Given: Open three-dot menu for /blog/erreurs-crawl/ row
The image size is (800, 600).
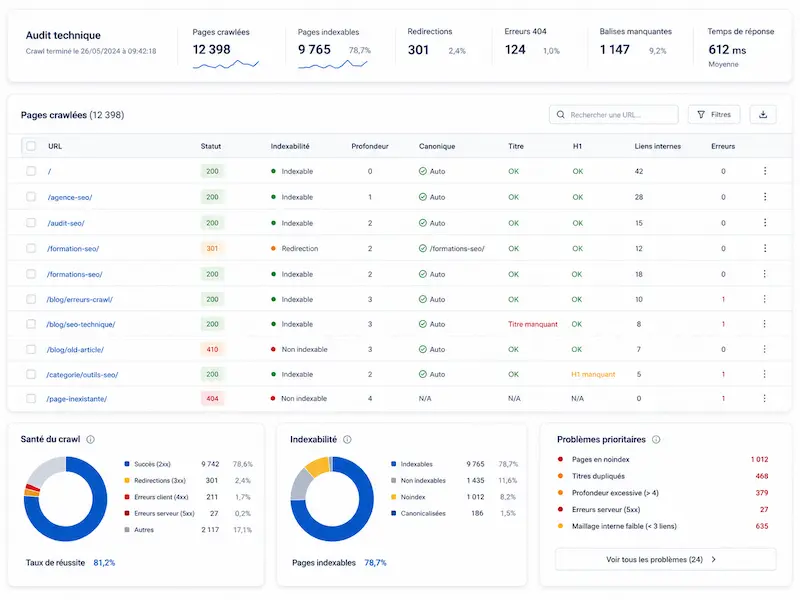Looking at the screenshot, I should pos(764,299).
